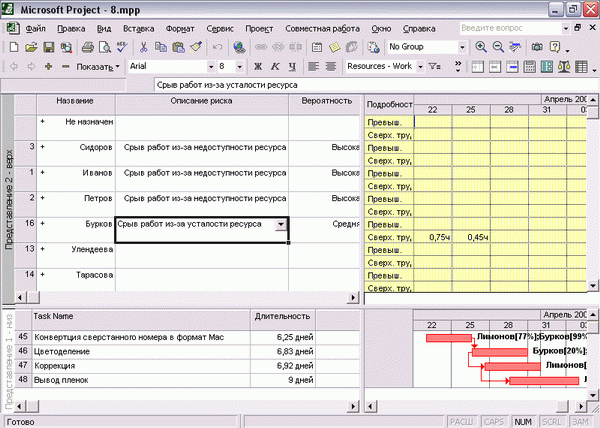The height and width of the screenshot is (428, 600).
Task: Toggle Italic К formatting
Action: [x=275, y=67]
